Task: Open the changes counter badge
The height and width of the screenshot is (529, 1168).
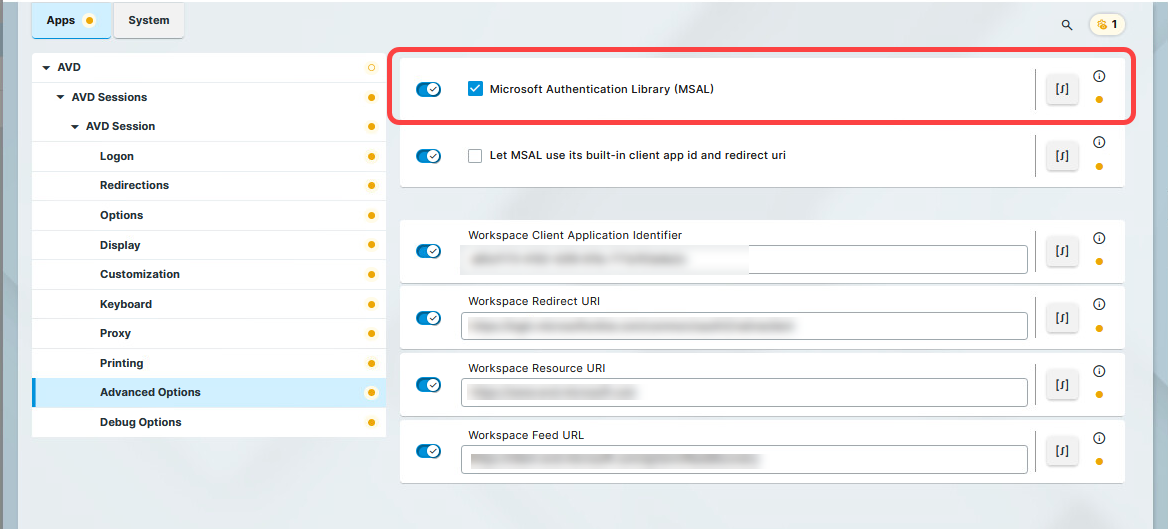Action: 1107,24
